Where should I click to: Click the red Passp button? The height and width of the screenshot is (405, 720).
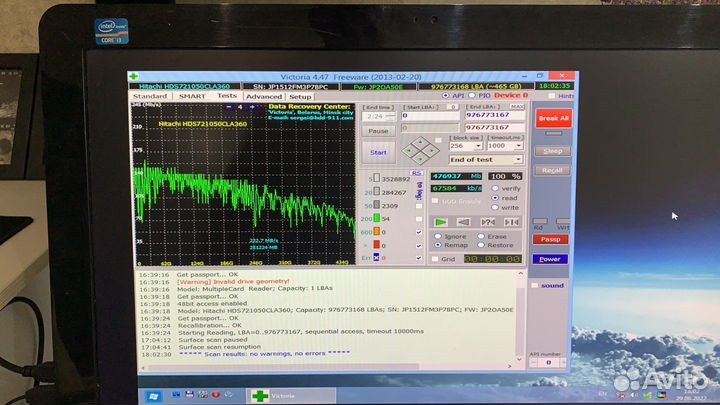pos(550,239)
